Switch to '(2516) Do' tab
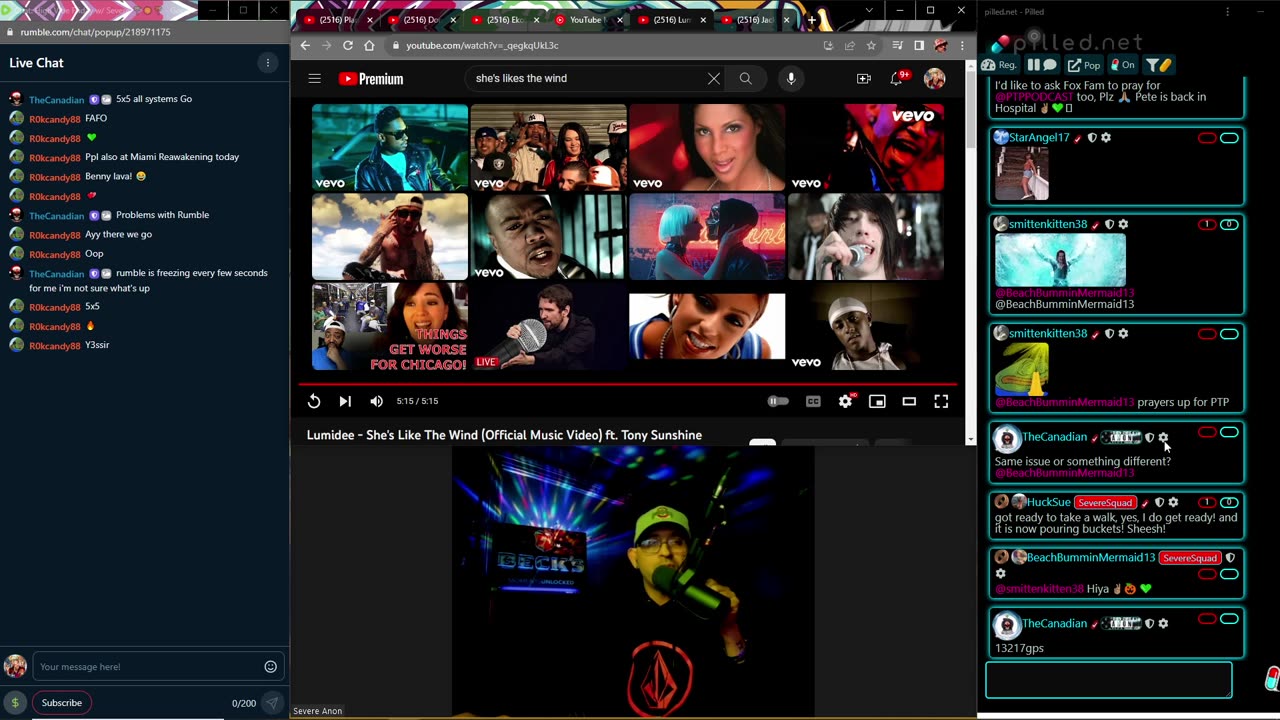Viewport: 1280px width, 720px height. click(x=420, y=20)
